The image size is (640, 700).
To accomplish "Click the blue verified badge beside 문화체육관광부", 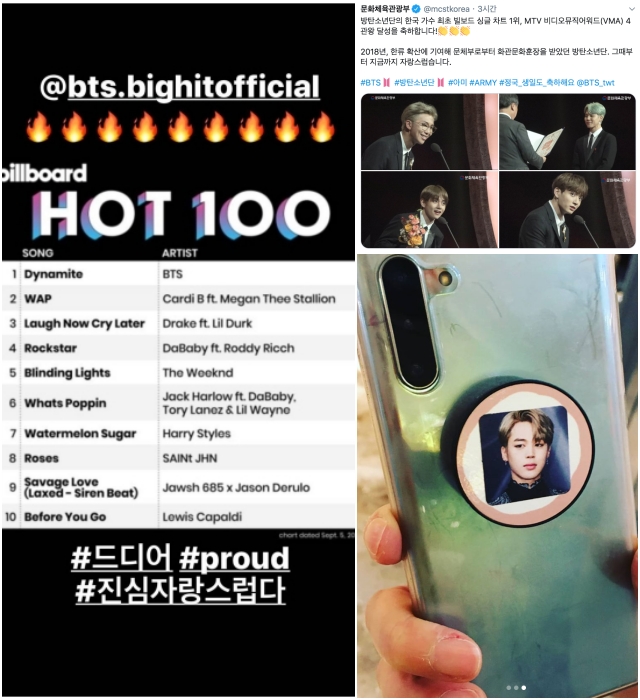I will click(x=416, y=9).
